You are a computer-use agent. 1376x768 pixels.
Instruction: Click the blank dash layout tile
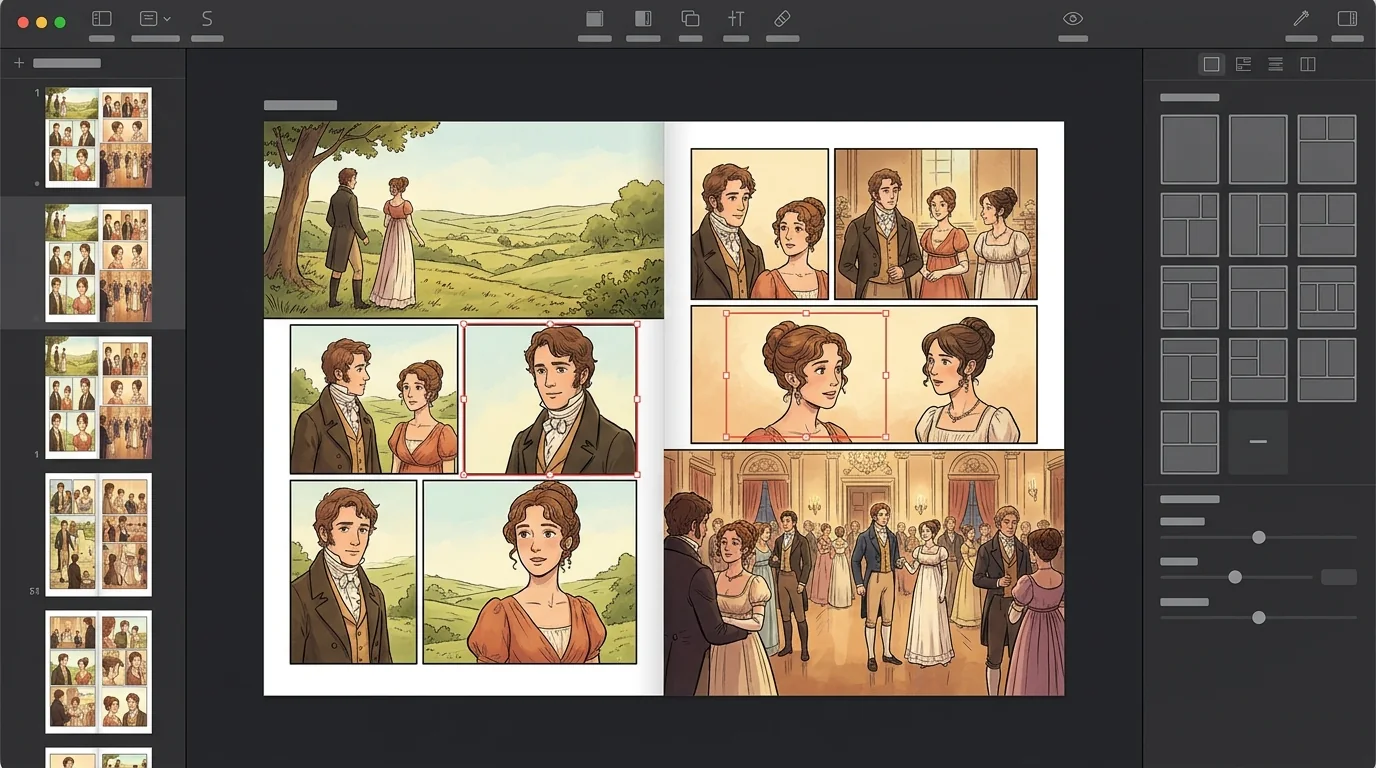(x=1258, y=442)
